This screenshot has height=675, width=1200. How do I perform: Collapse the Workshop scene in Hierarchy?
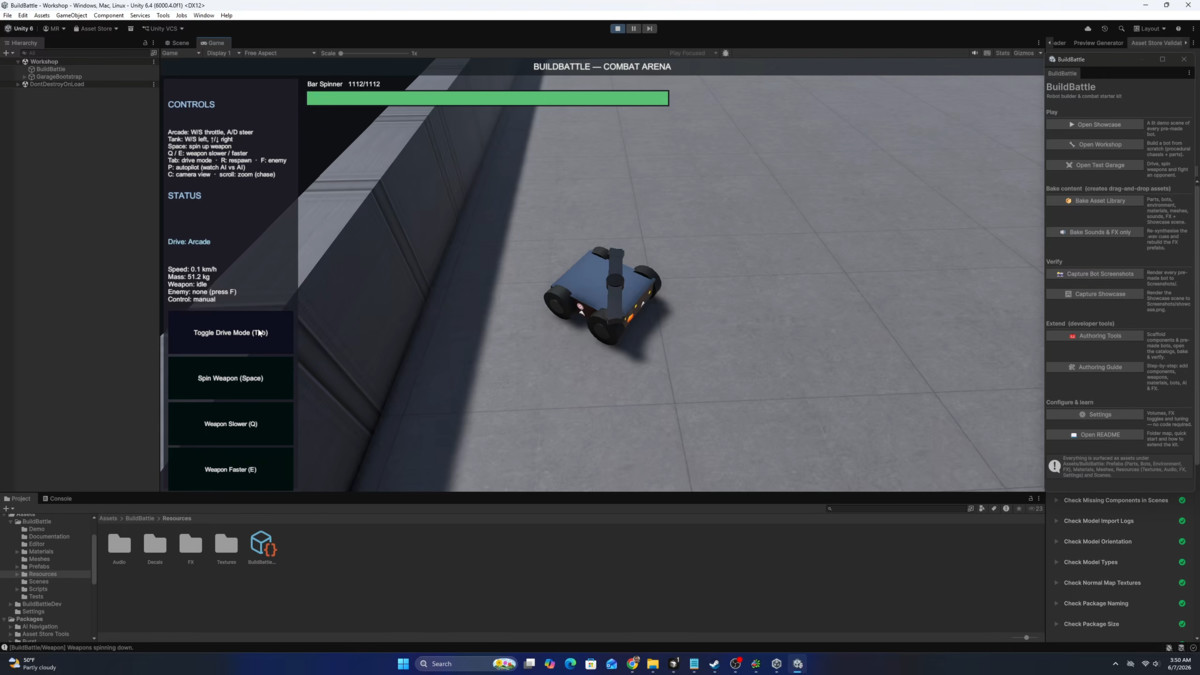[x=19, y=62]
